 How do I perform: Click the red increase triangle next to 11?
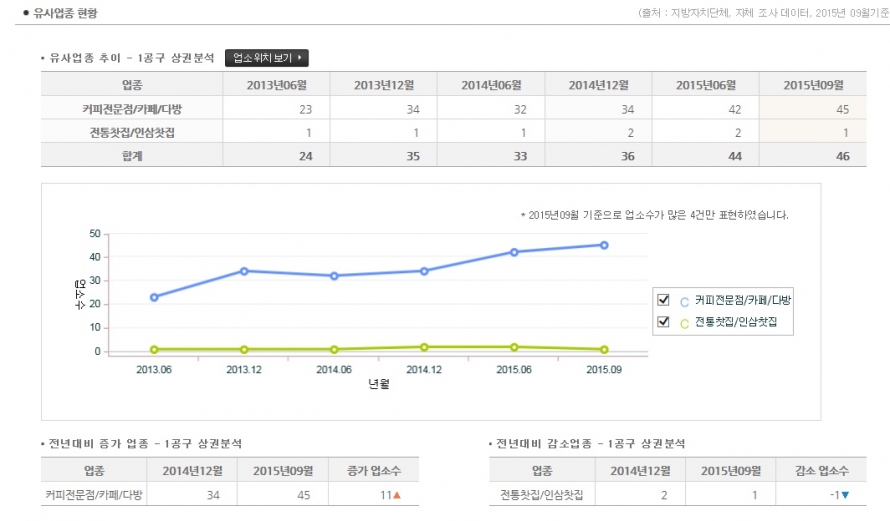click(397, 495)
